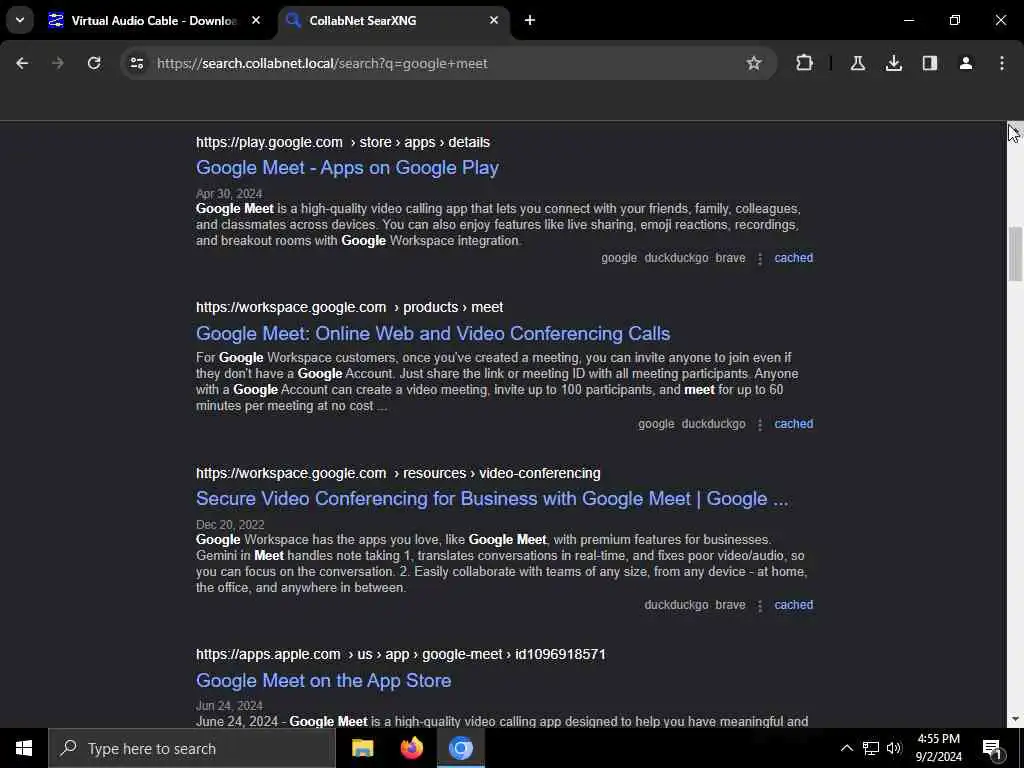The image size is (1024, 768).
Task: Click the workspace.google.com products meet URL
Action: 349,307
